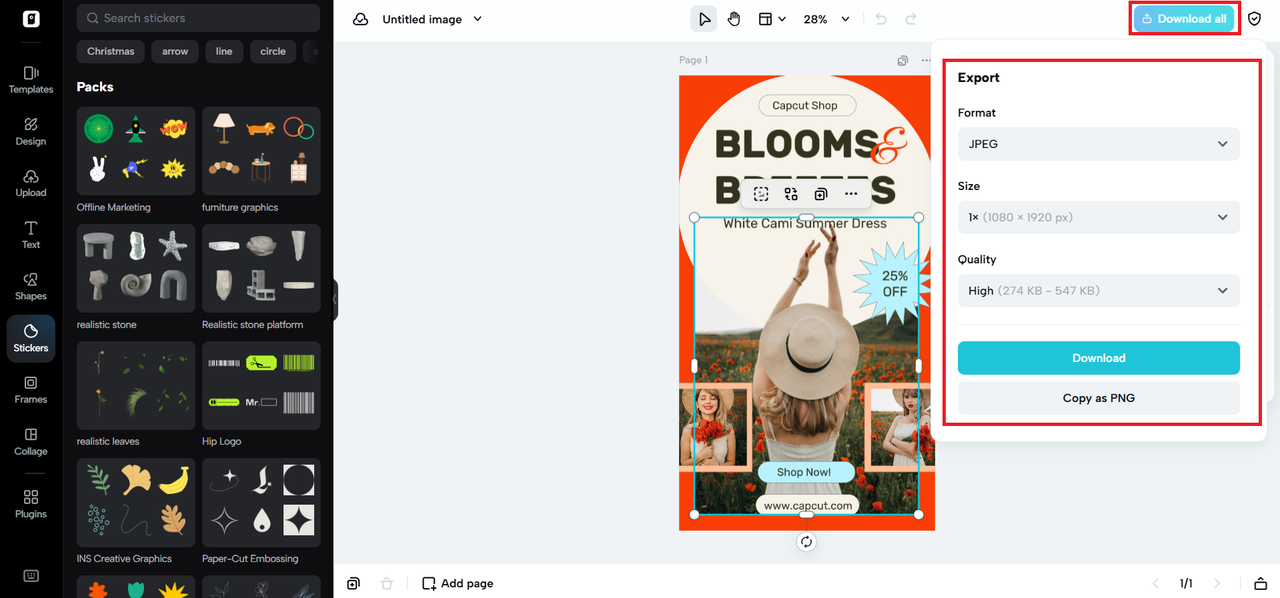
Task: Open the Upload panel
Action: 31,183
